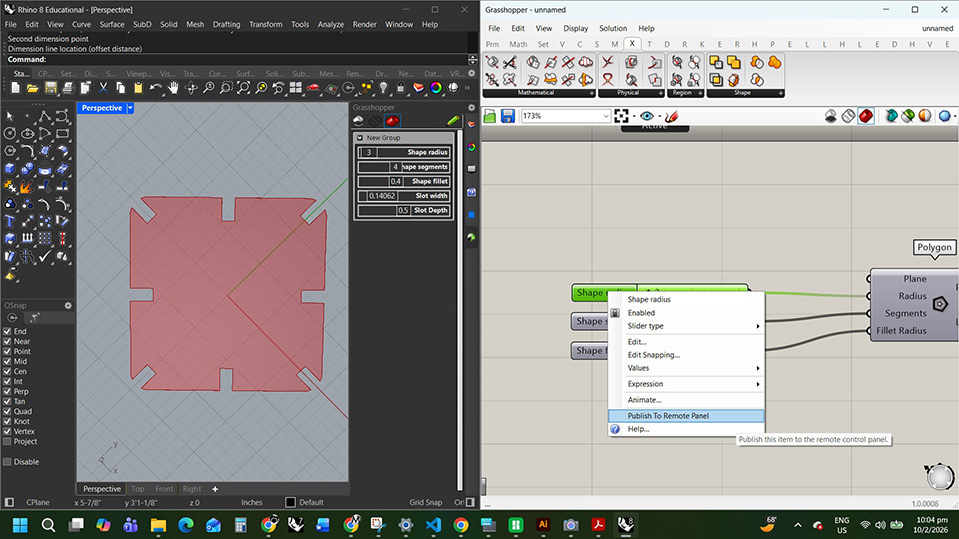The width and height of the screenshot is (959, 539).
Task: Open the Perspective viewport dropdown arrow
Action: (x=130, y=108)
